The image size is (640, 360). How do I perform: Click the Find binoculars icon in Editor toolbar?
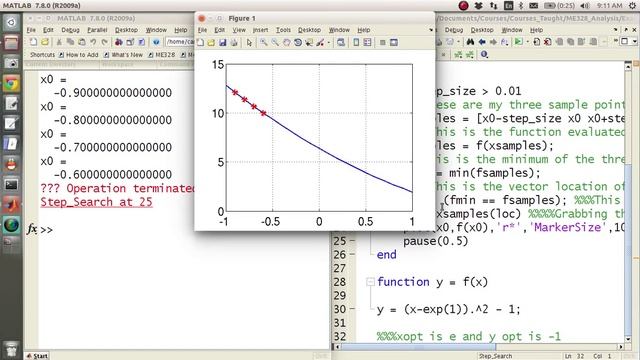coord(470,42)
